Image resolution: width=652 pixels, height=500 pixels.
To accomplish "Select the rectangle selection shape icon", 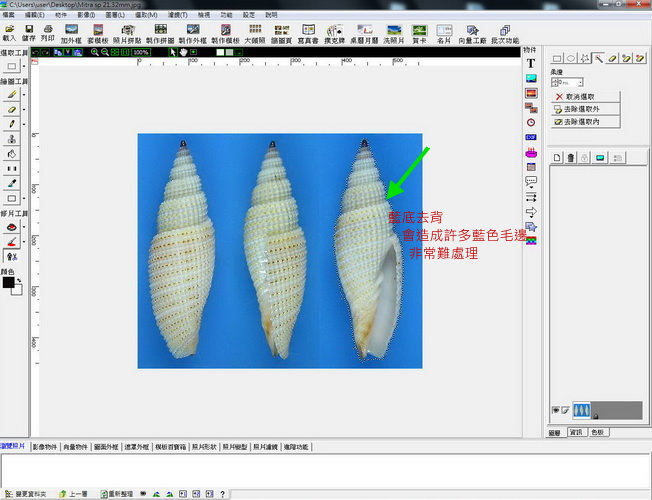I will tap(557, 59).
